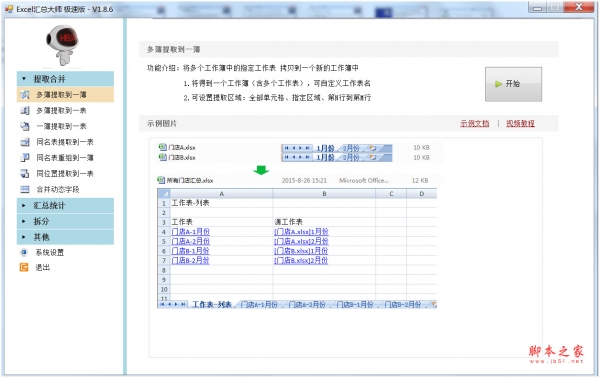The image size is (600, 378).
Task: Select 合并动态字段 table icon
Action: (x=25, y=189)
